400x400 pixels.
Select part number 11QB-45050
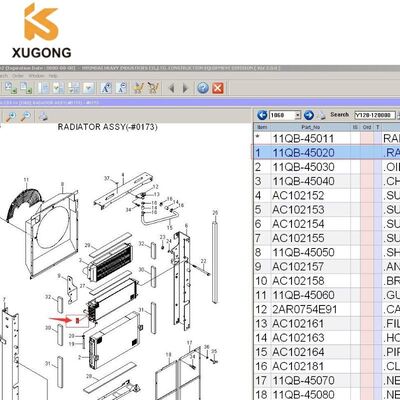pyautogui.click(x=303, y=252)
